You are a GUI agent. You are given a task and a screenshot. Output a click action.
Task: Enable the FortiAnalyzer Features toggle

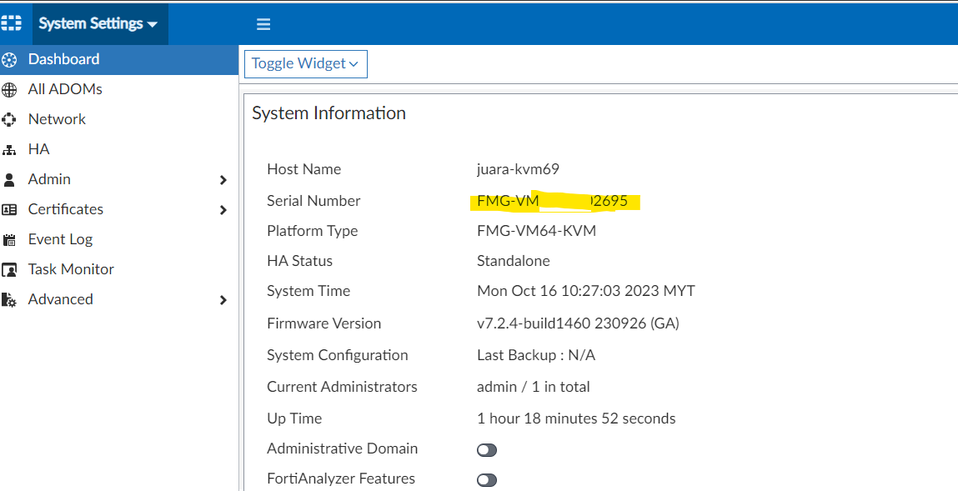[x=487, y=480]
